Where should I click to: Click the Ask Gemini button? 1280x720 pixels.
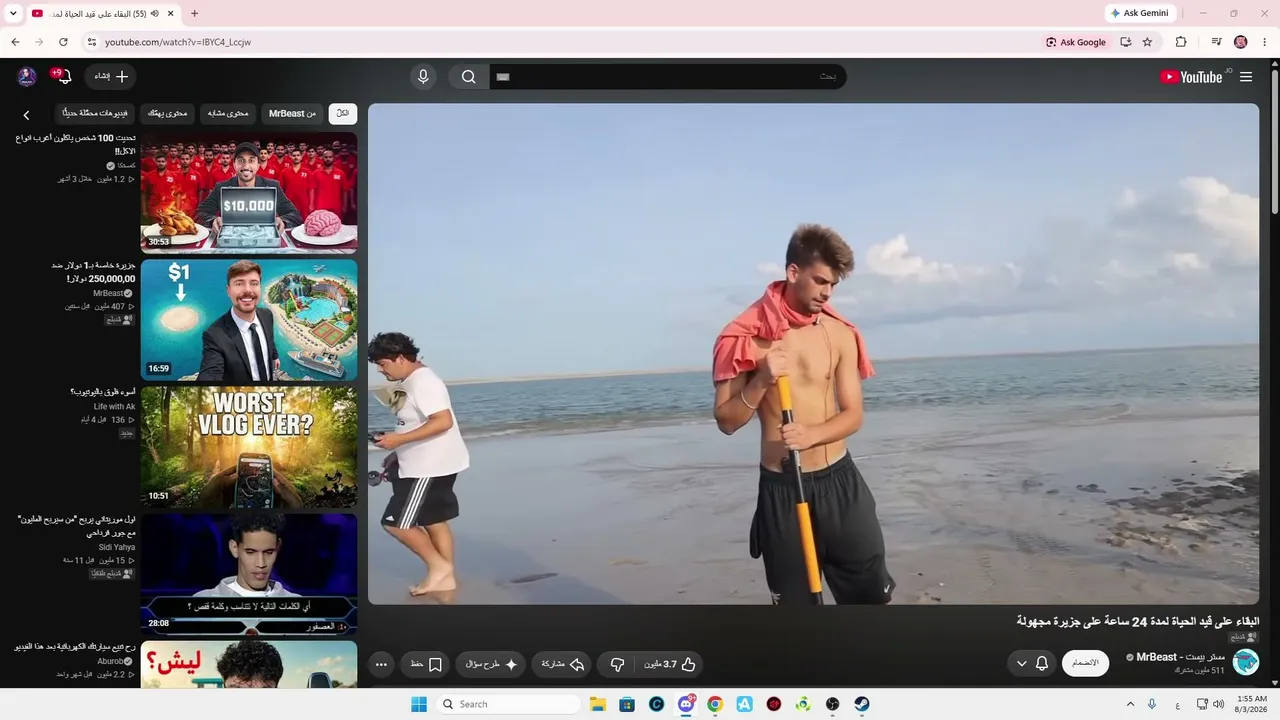[x=1140, y=13]
